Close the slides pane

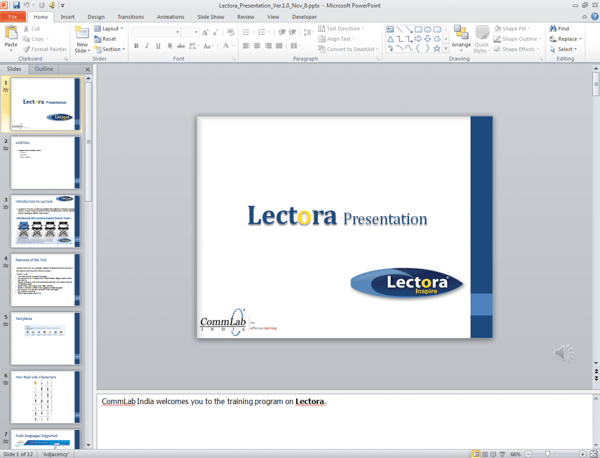88,69
